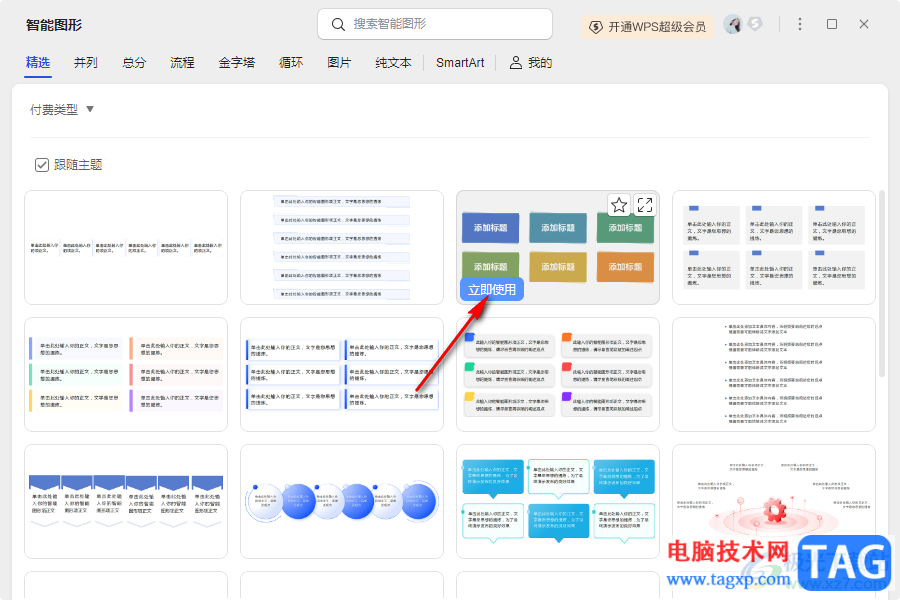Toggle the 跟随主题 checkbox
The height and width of the screenshot is (600, 900).
(x=42, y=165)
